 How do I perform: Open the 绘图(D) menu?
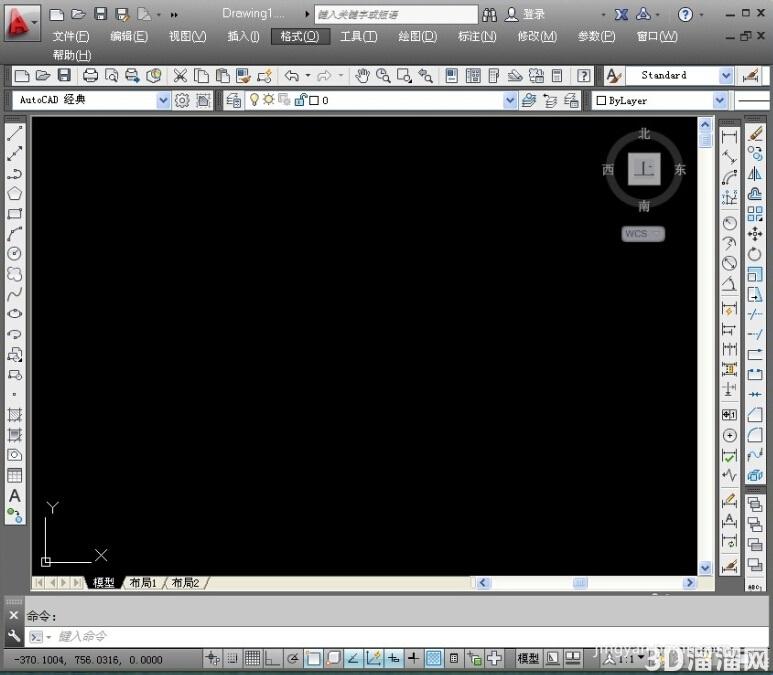point(418,36)
